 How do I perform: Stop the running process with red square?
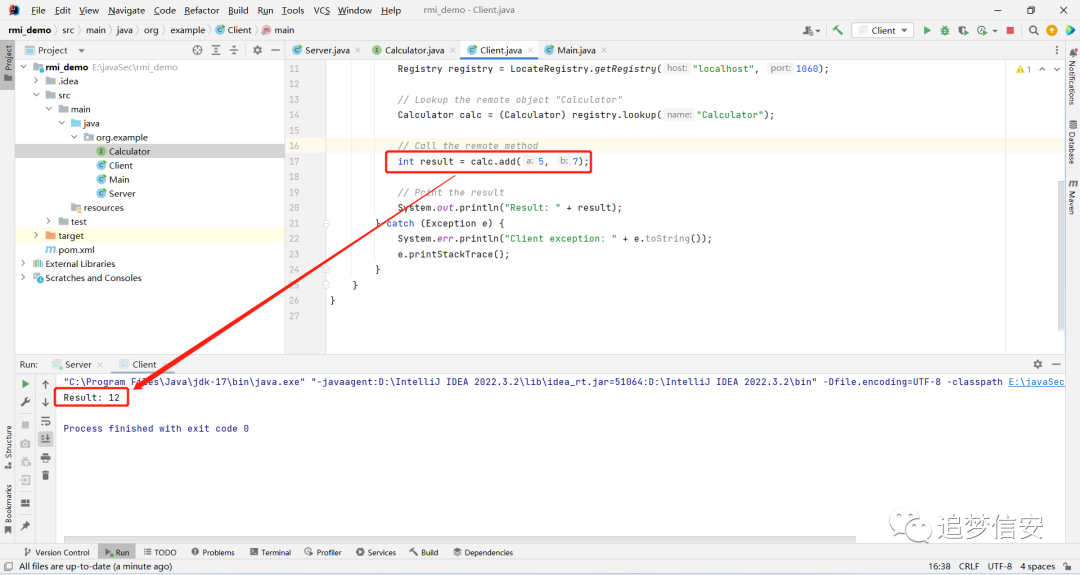click(x=1010, y=30)
